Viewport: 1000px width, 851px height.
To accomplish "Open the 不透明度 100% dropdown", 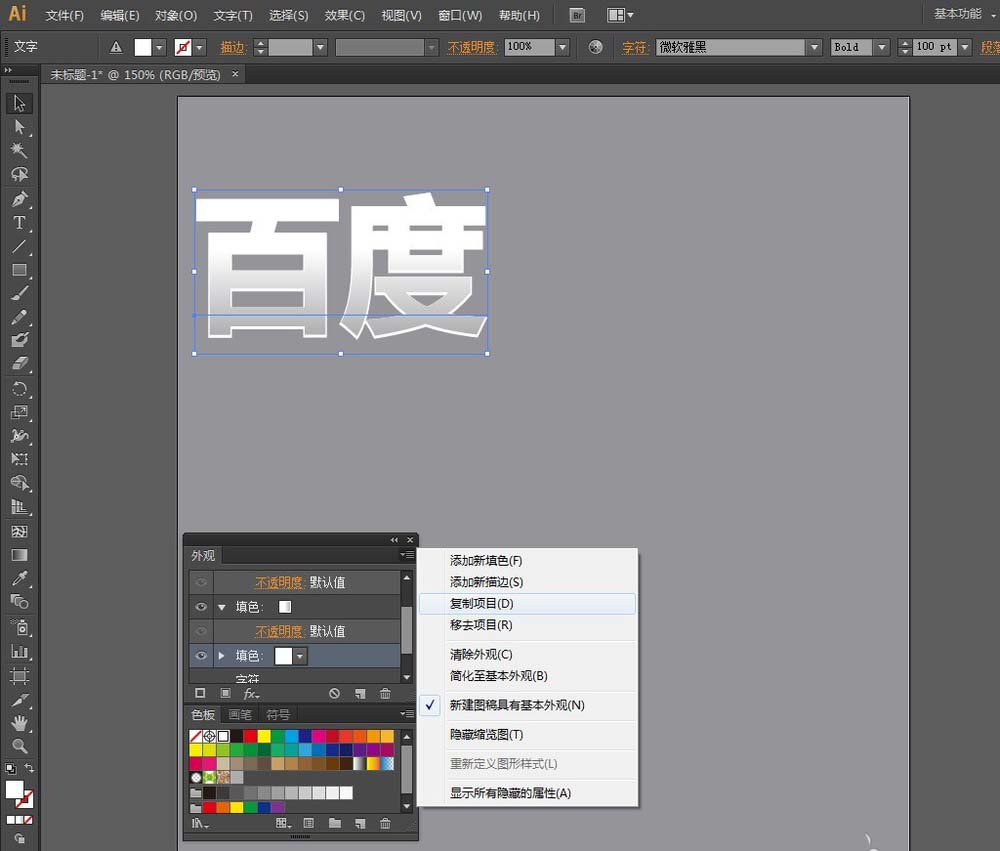I will [x=562, y=47].
